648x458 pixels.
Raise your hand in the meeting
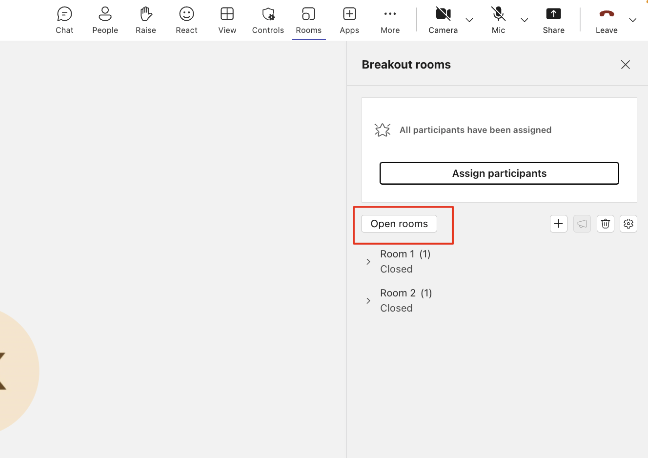point(145,19)
